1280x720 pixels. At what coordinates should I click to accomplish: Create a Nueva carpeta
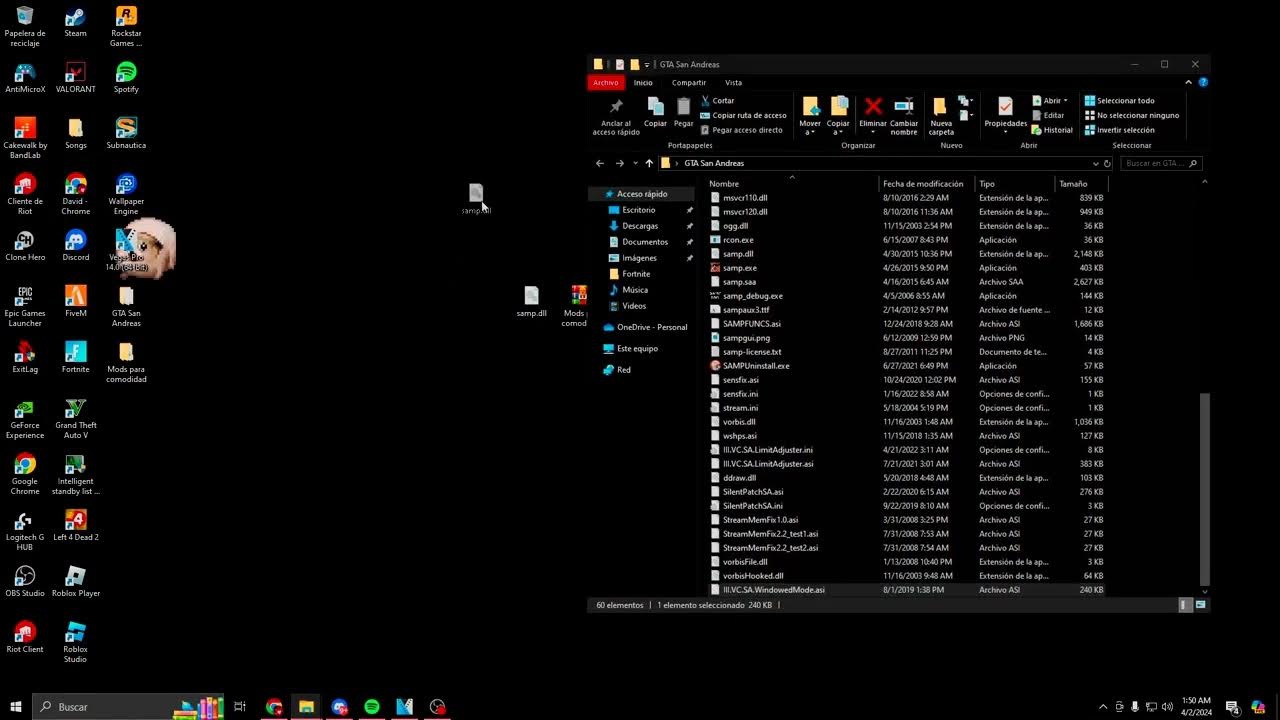941,116
